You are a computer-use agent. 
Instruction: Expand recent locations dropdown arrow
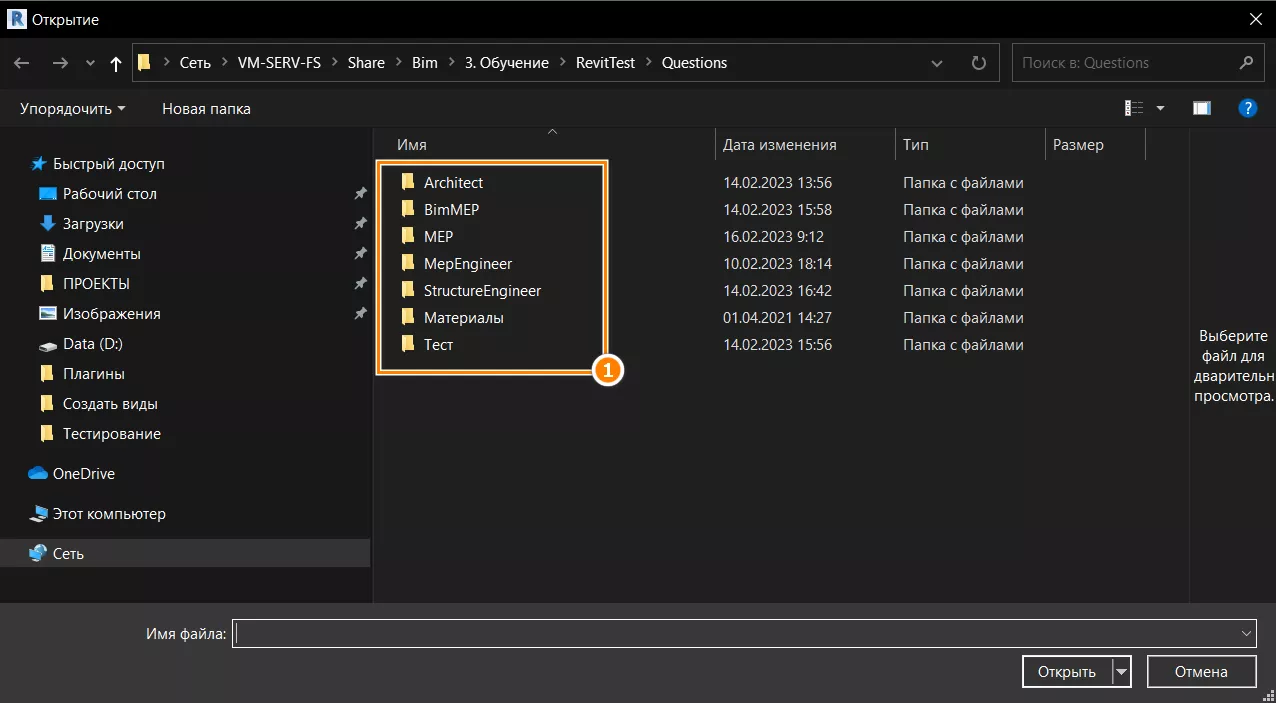click(90, 63)
